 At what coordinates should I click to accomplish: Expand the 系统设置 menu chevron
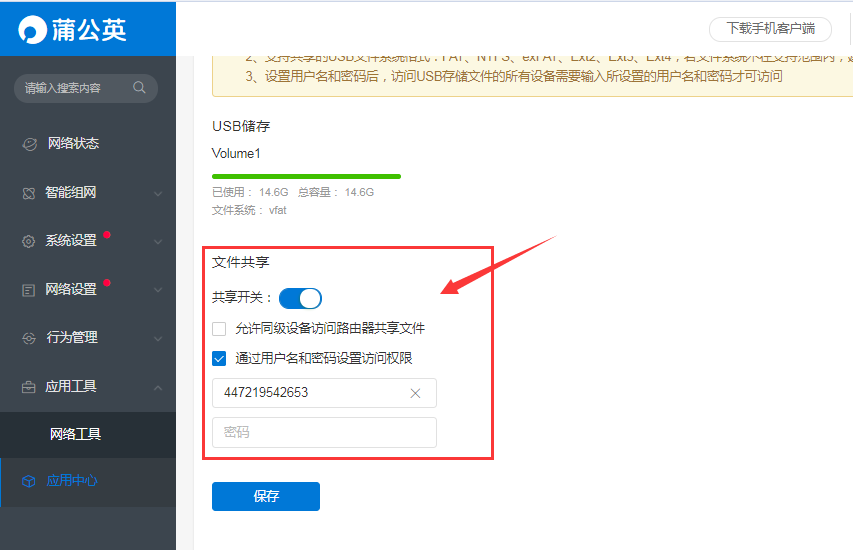pos(158,242)
